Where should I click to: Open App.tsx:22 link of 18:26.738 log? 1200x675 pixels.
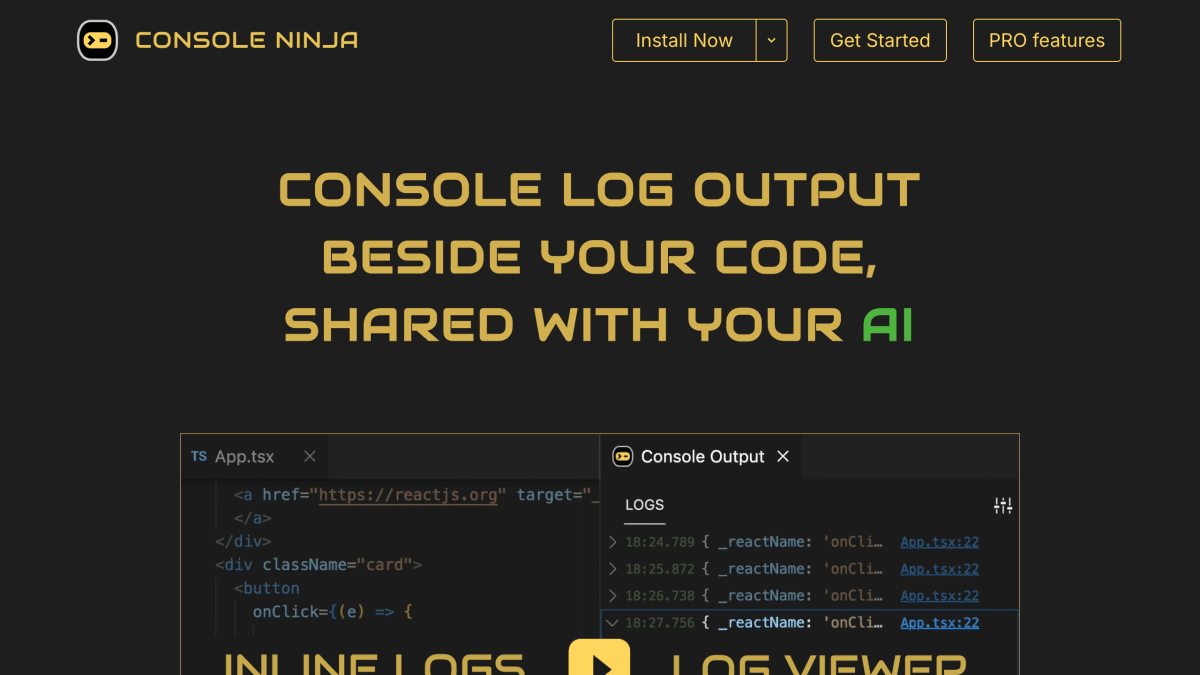(939, 596)
